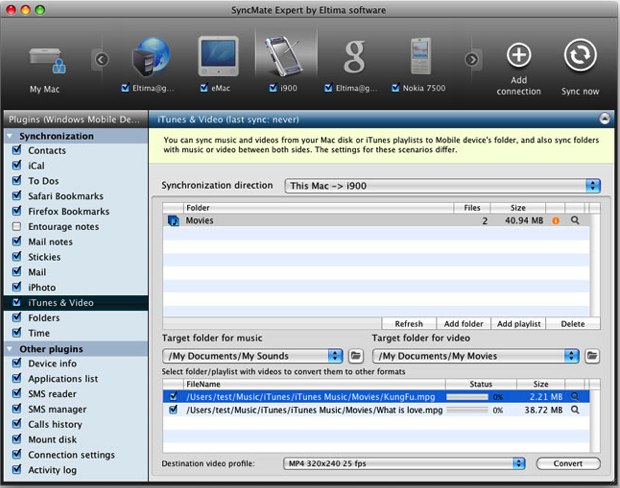Browse for video target folder
Image resolution: width=620 pixels, height=488 pixels.
[592, 356]
